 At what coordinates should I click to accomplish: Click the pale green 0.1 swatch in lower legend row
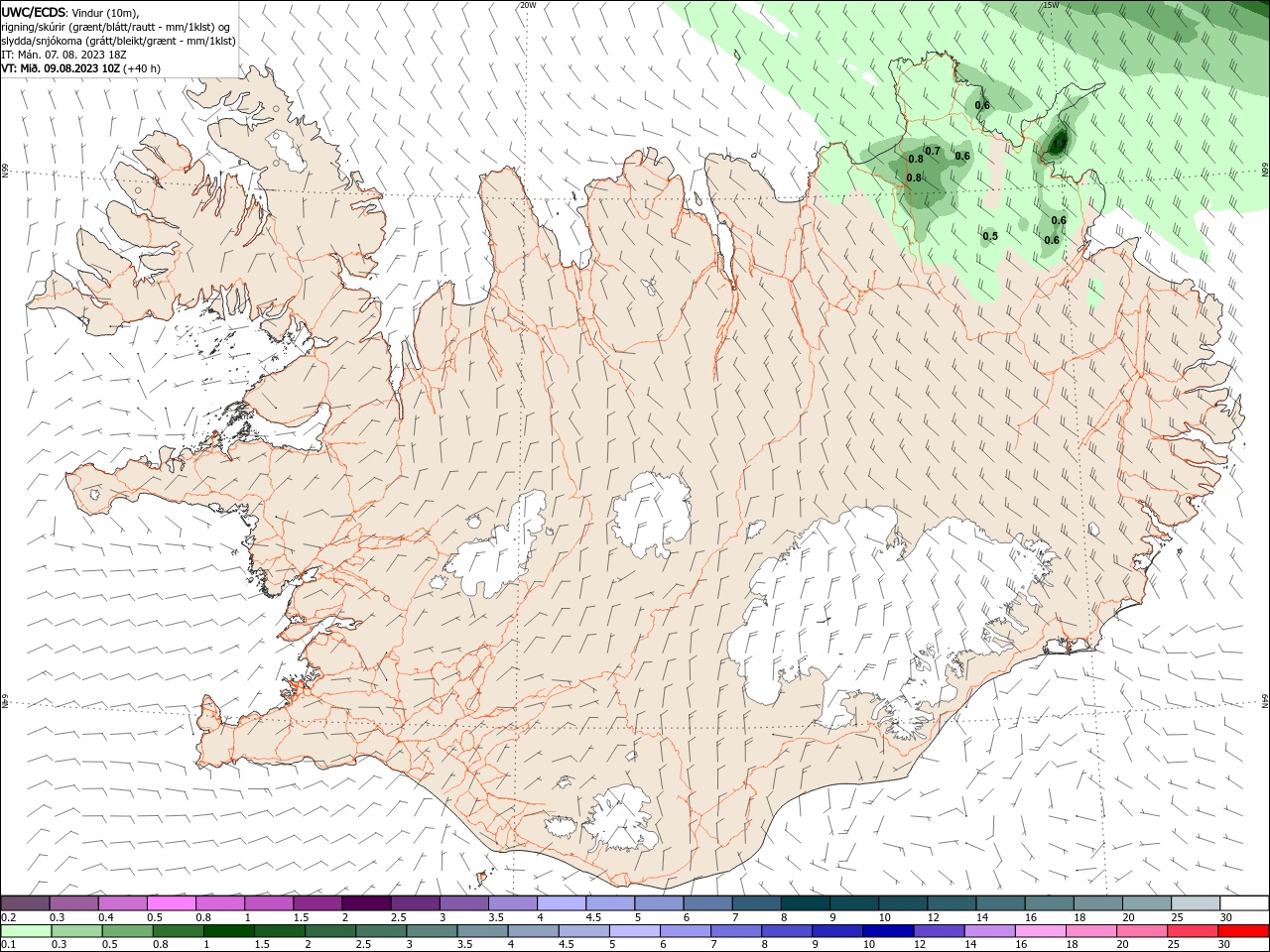[x=26, y=930]
